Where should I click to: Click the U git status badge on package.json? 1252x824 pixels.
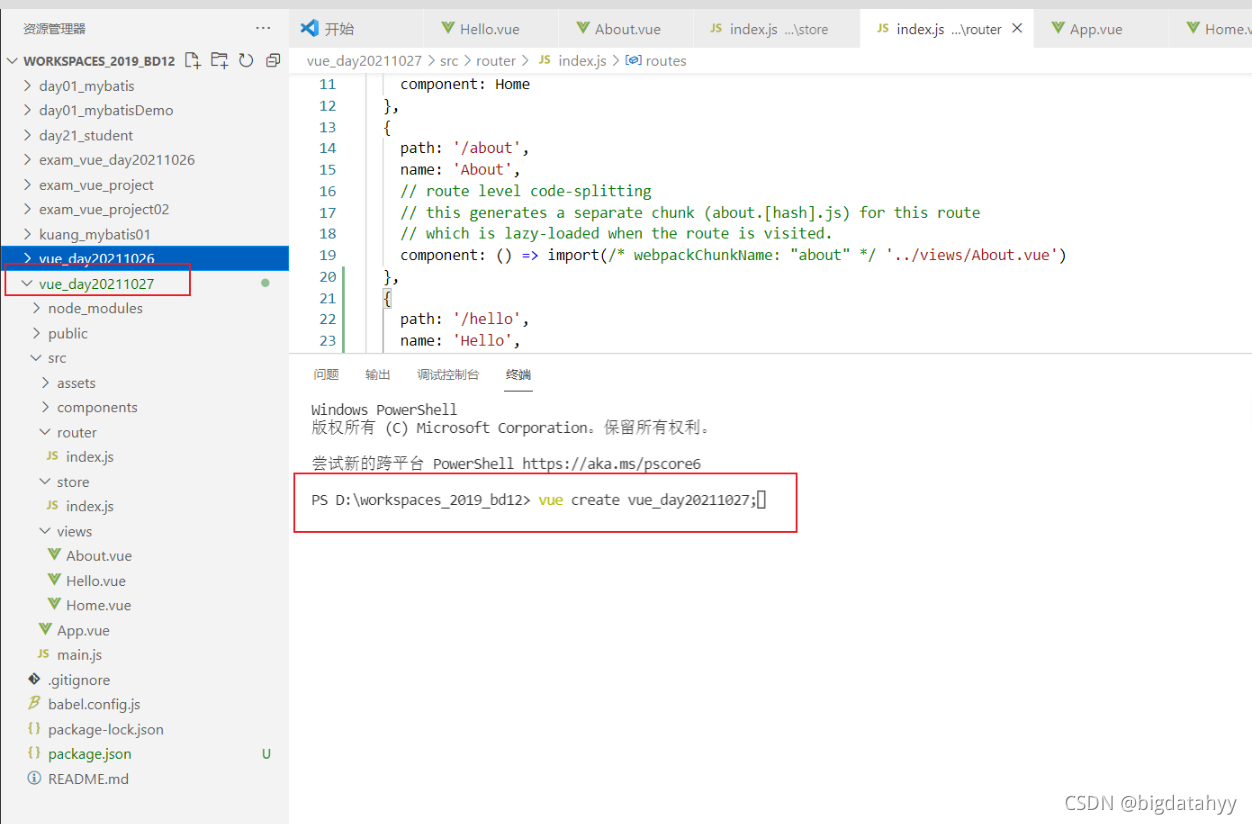(x=266, y=754)
